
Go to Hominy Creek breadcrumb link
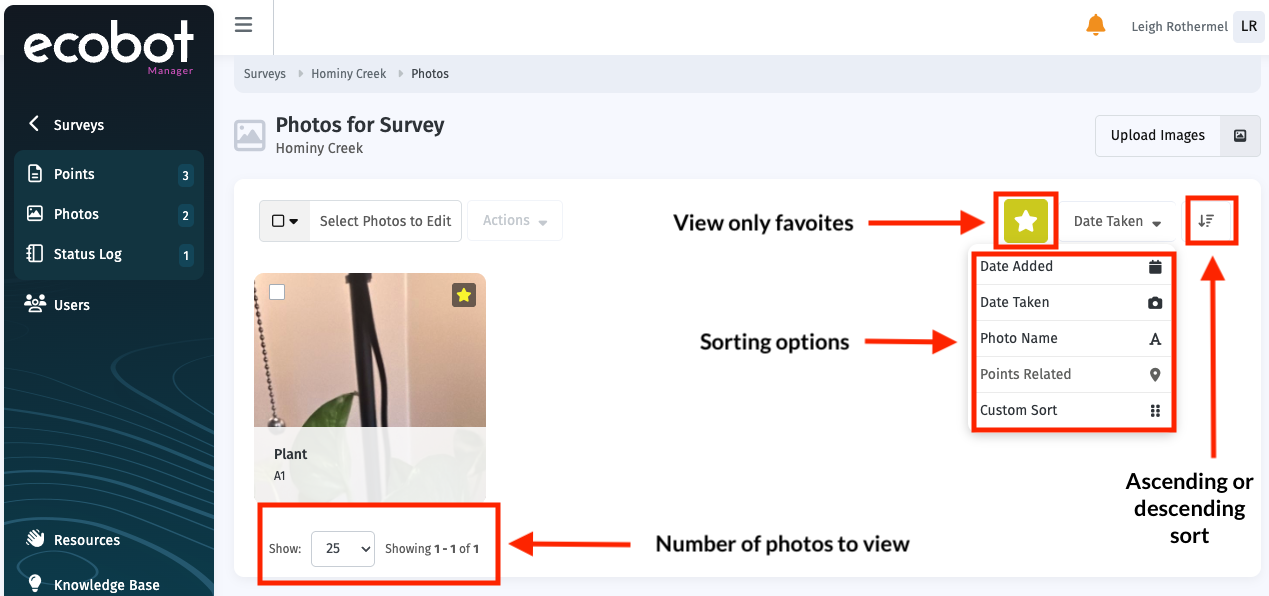[348, 74]
